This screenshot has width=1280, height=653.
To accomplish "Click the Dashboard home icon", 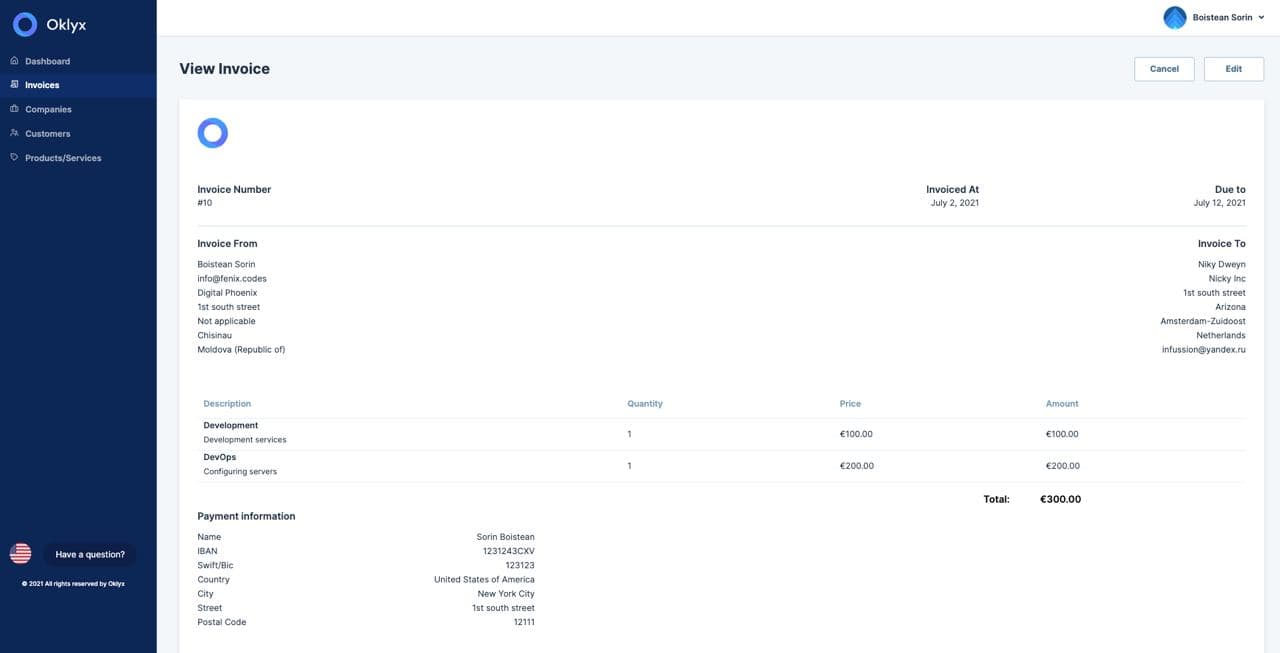I will pos(14,61).
